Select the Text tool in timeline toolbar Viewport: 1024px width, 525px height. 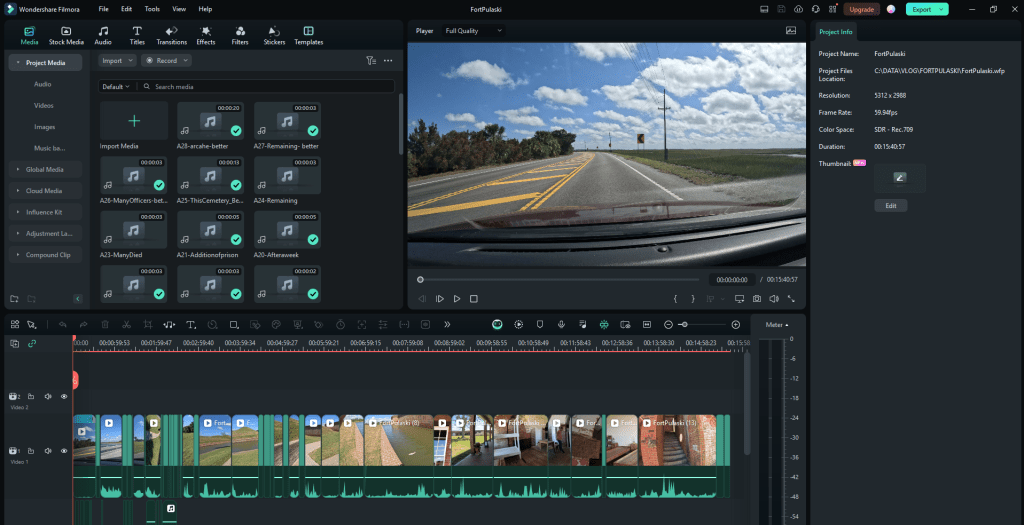tap(190, 324)
